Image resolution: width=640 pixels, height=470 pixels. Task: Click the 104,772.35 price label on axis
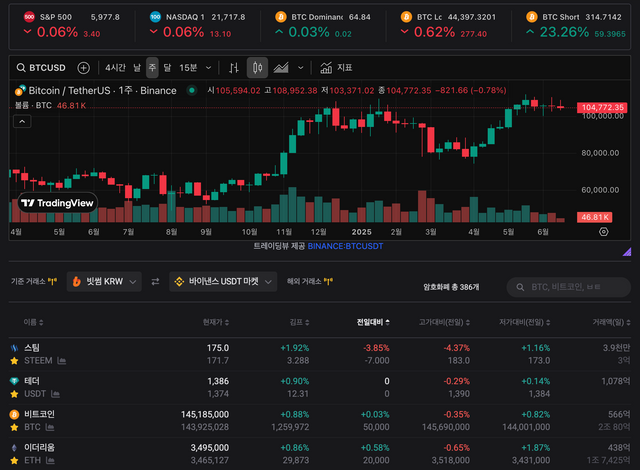(602, 107)
